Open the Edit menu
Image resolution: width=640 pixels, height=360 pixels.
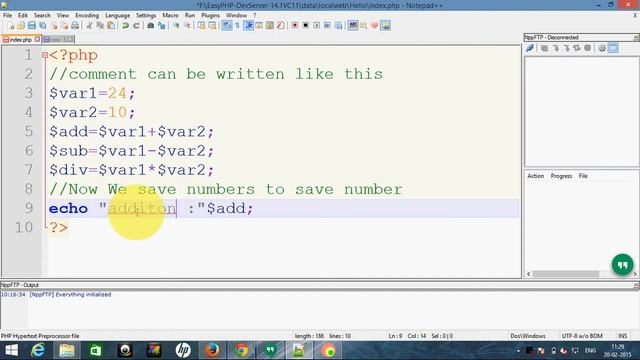(x=23, y=15)
